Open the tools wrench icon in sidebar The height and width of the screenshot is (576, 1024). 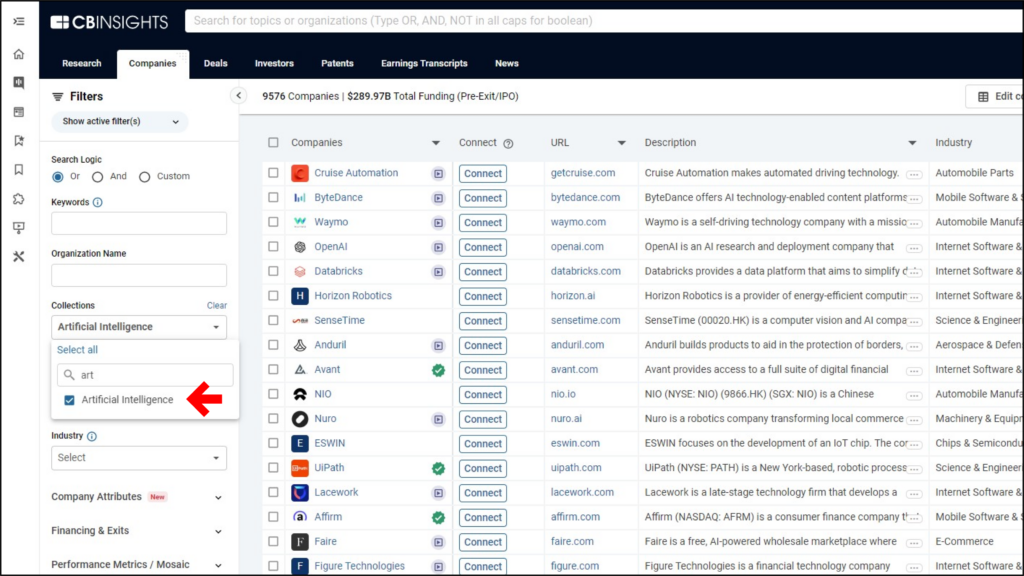click(x=19, y=257)
